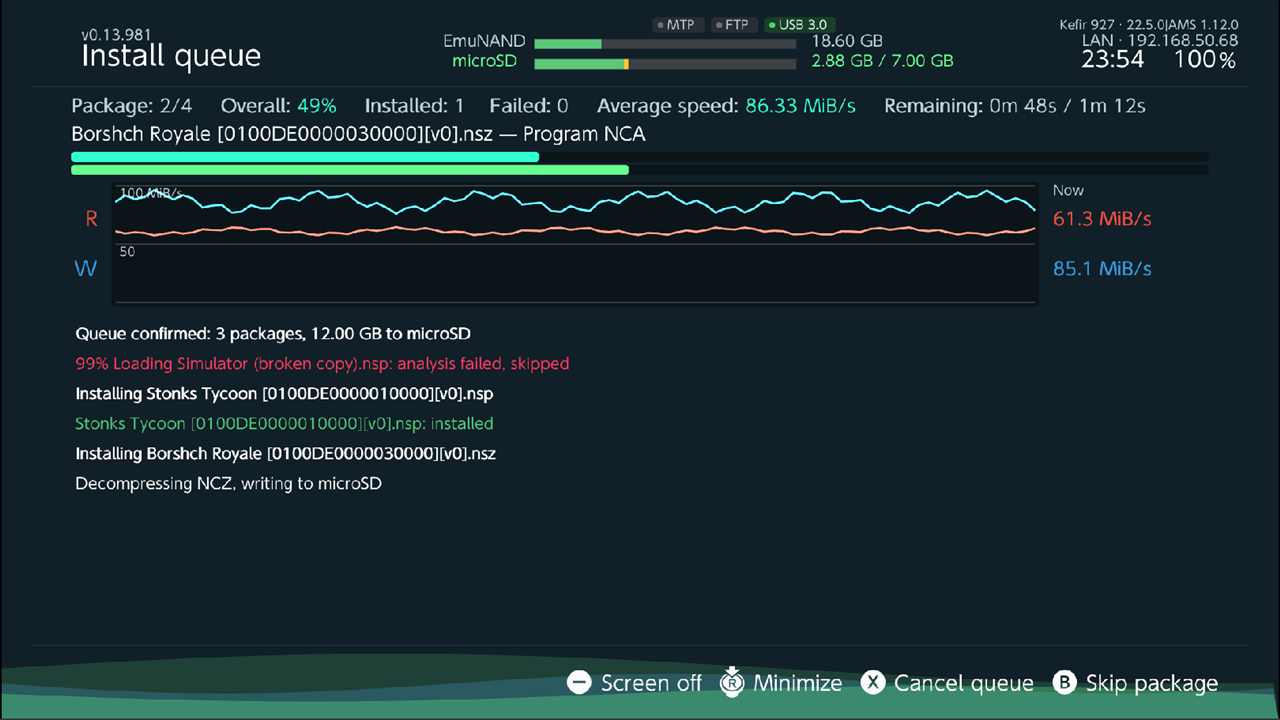Viewport: 1280px width, 720px height.
Task: Click the 23:54 clock
Action: (x=1113, y=60)
